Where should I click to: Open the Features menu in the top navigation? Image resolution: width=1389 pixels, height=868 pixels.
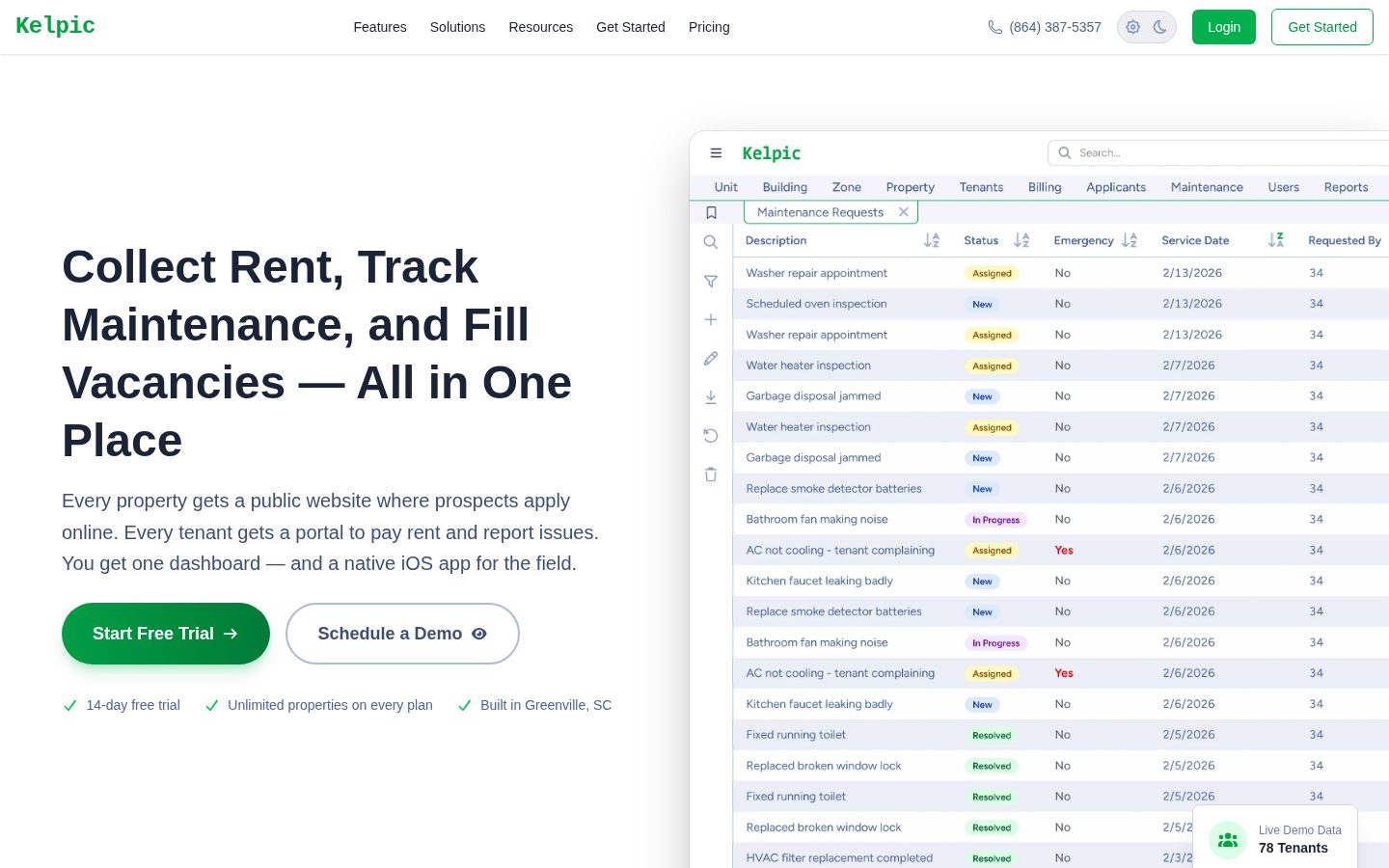point(380,27)
